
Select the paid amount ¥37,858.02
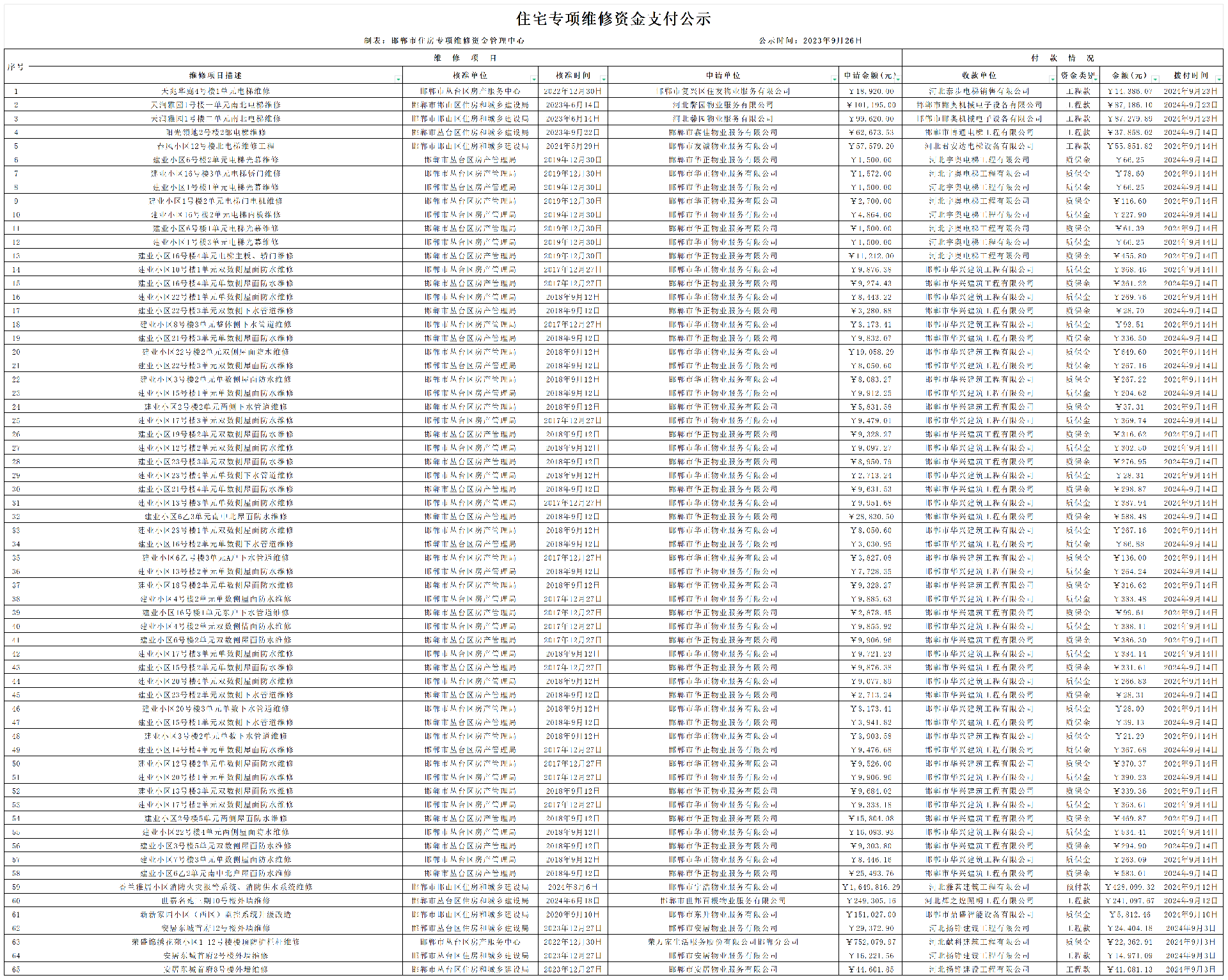click(1130, 132)
